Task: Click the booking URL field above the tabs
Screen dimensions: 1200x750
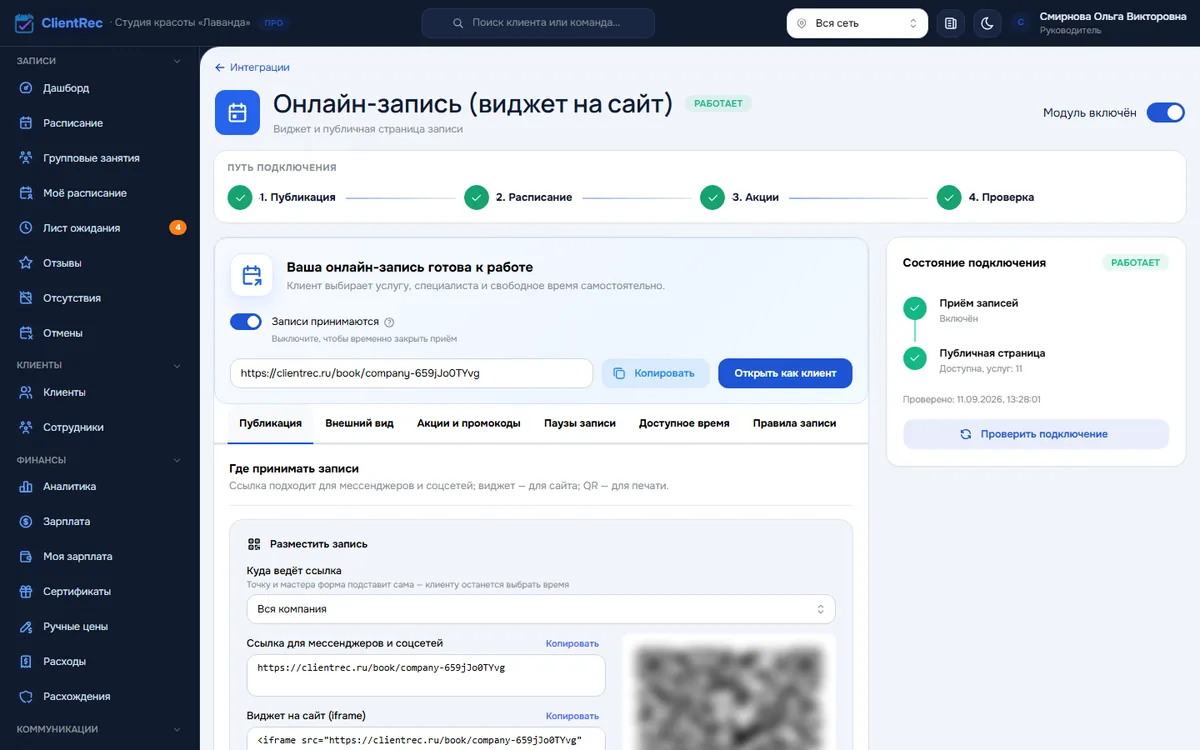Action: (x=411, y=373)
